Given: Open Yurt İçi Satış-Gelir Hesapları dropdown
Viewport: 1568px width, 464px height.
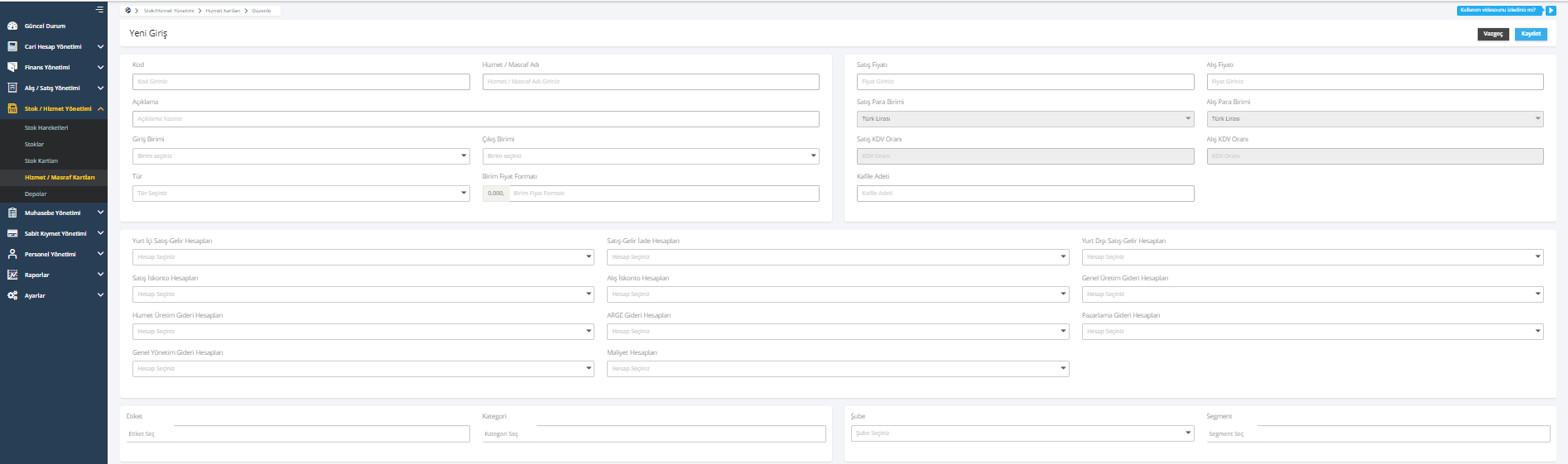Looking at the screenshot, I should coord(363,256).
